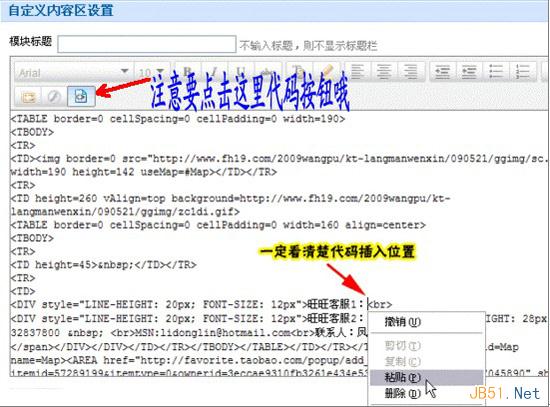The width and height of the screenshot is (550, 407).
Task: Center align text in editor toolbar
Action: [384, 72]
